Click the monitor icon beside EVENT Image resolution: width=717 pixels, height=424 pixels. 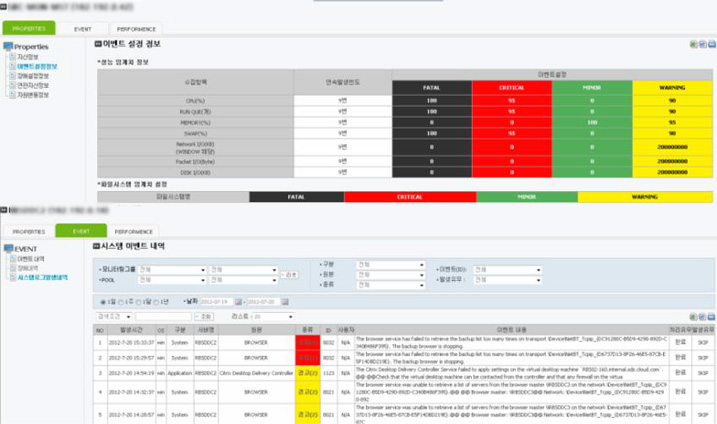click(x=8, y=248)
